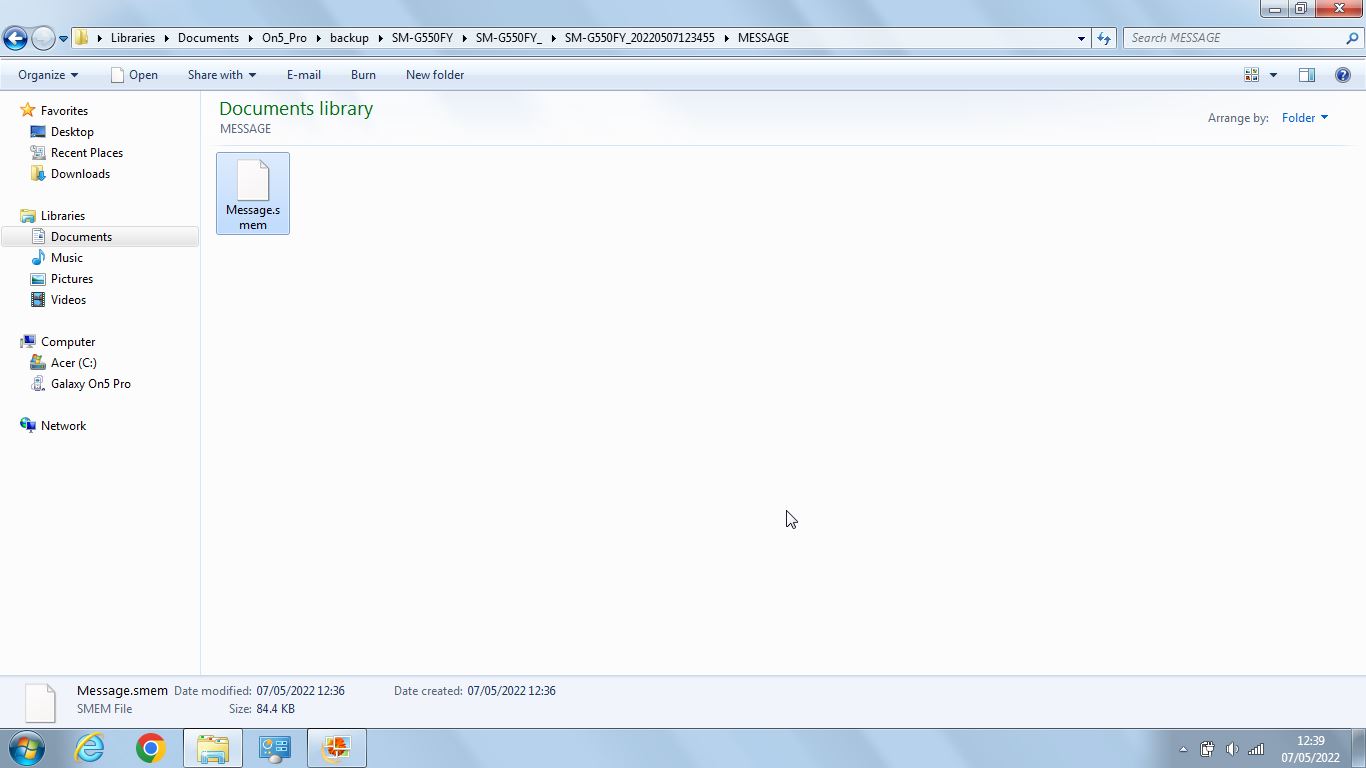Switch to the orange app on the taskbar

point(337,748)
